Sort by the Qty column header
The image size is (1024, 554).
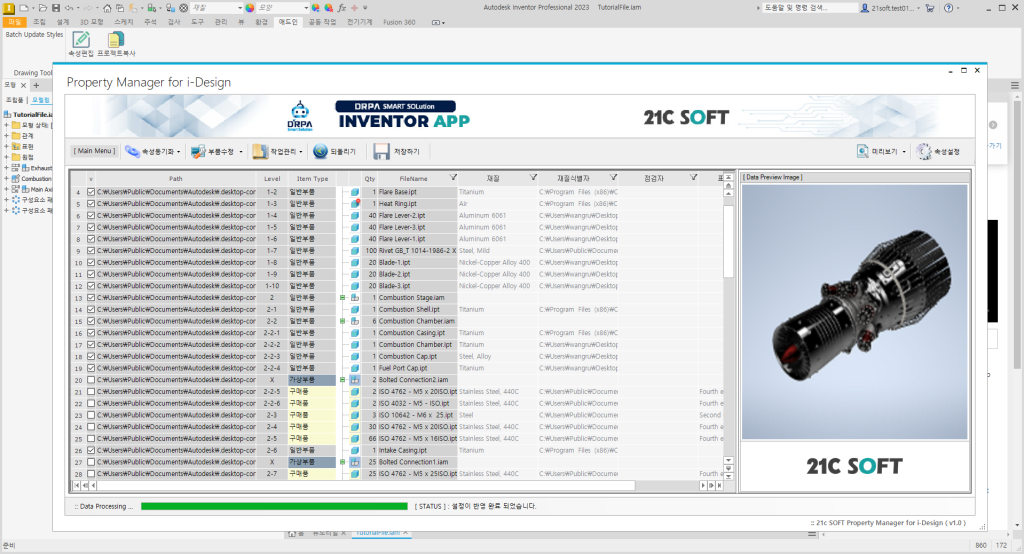click(x=370, y=178)
